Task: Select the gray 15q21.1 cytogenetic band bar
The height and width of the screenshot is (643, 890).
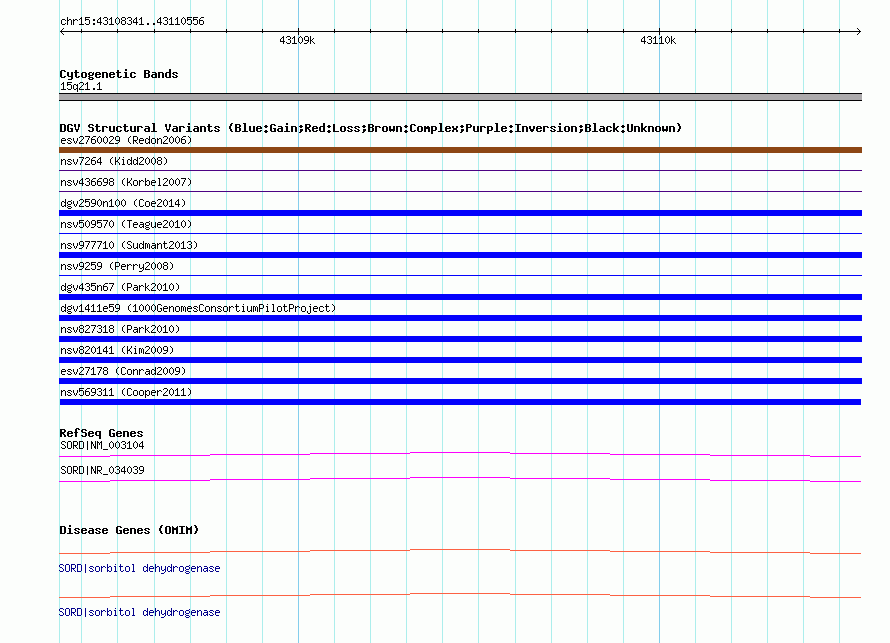Action: click(x=460, y=97)
